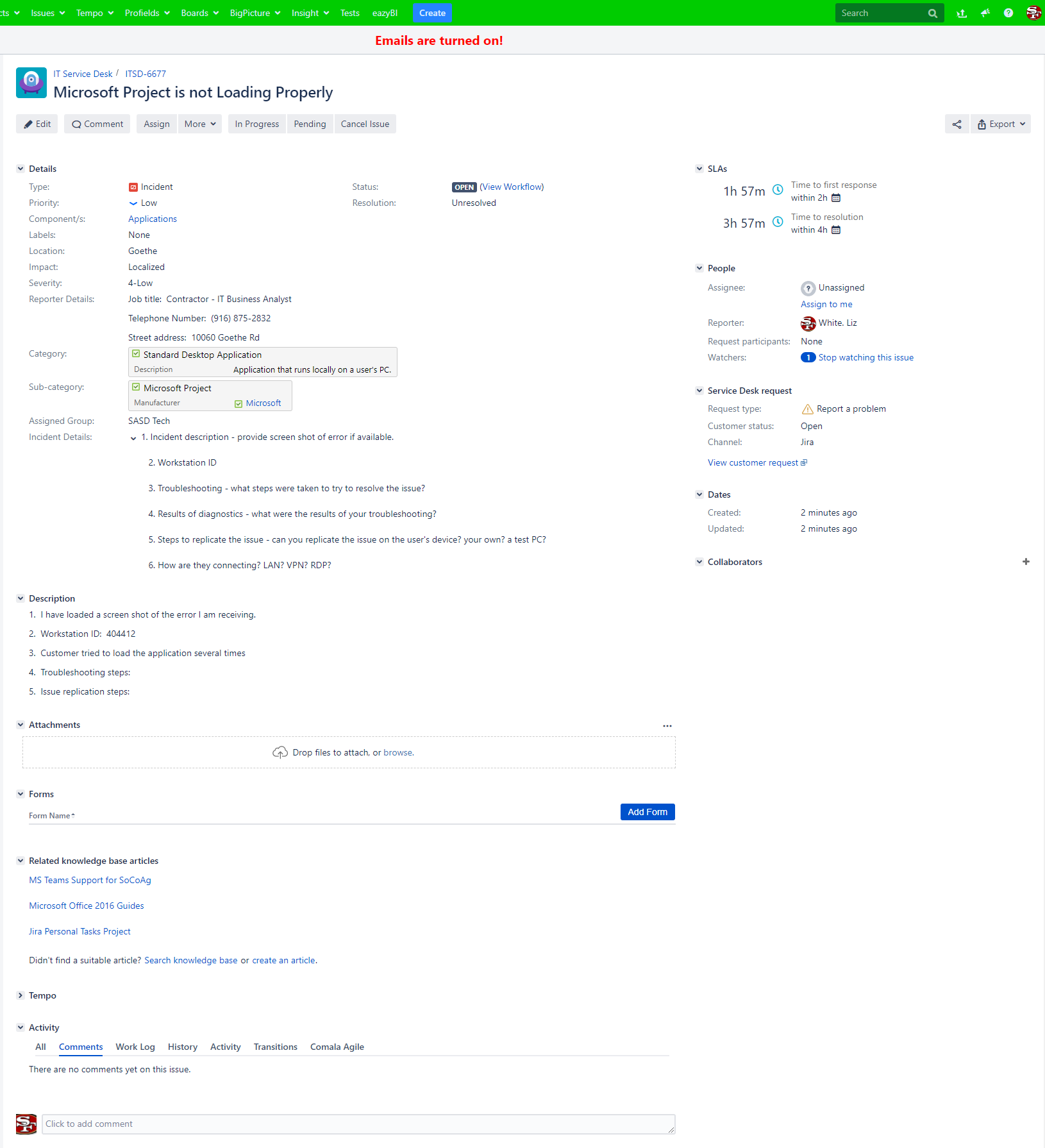Open the Tempo top menu
Viewport: 1045px width, 1148px height.
coord(95,13)
